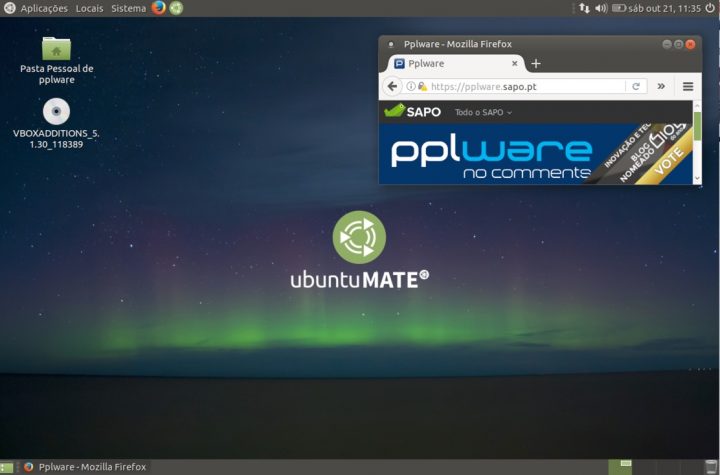Click the battery status indicator
This screenshot has width=720, height=475.
pyautogui.click(x=619, y=8)
